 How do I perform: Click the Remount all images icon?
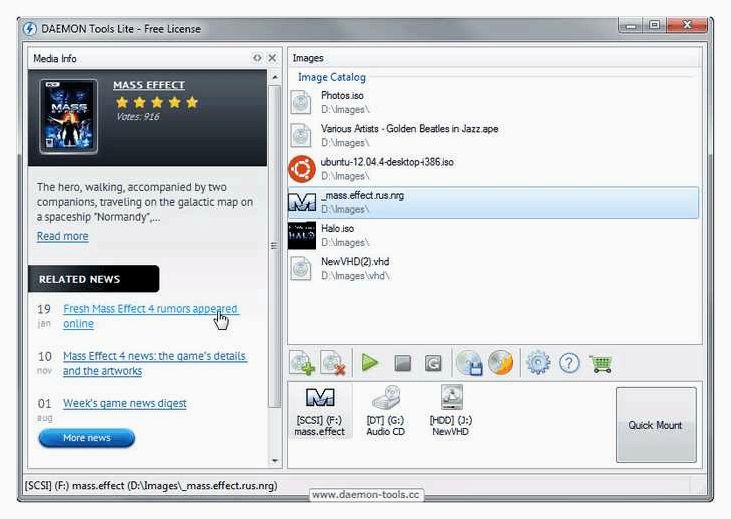tap(433, 363)
